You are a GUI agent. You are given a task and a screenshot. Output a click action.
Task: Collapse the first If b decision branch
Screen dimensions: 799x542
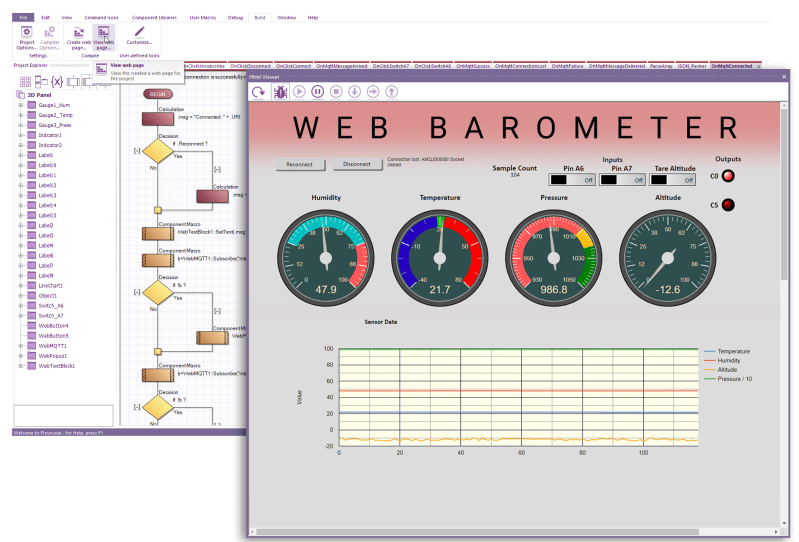(137, 292)
